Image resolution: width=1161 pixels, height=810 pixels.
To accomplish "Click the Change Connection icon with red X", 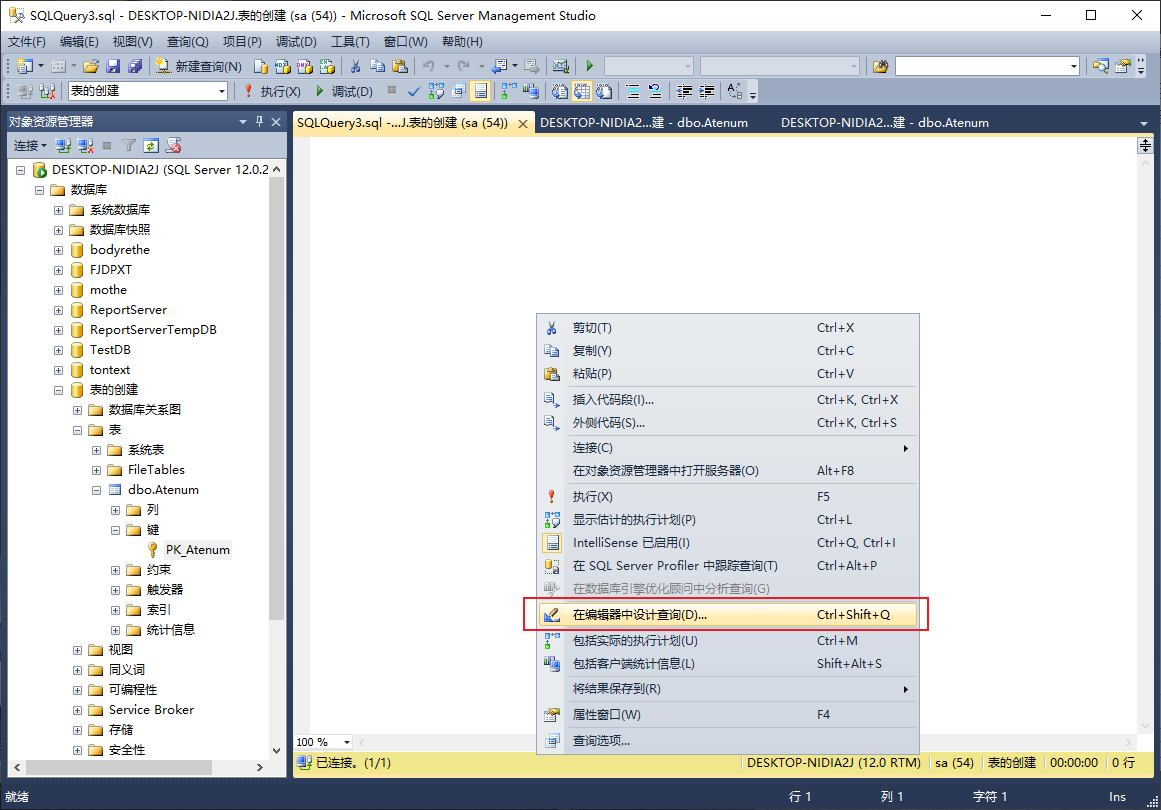I will (48, 91).
